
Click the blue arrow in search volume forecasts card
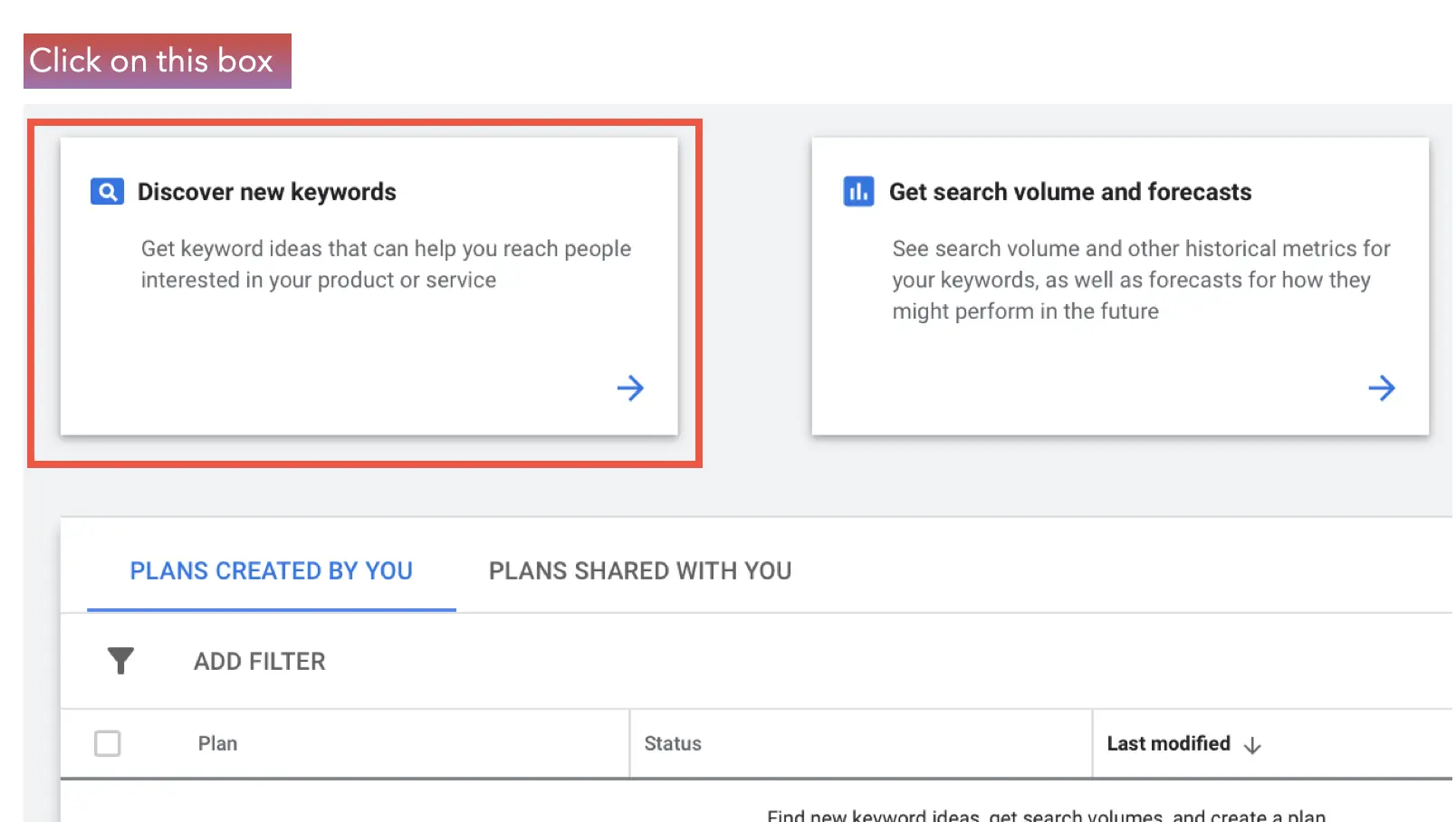(1382, 388)
